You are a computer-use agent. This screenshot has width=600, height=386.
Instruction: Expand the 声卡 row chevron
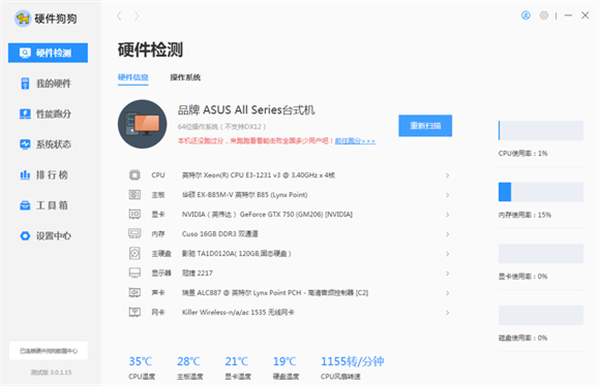tap(447, 293)
